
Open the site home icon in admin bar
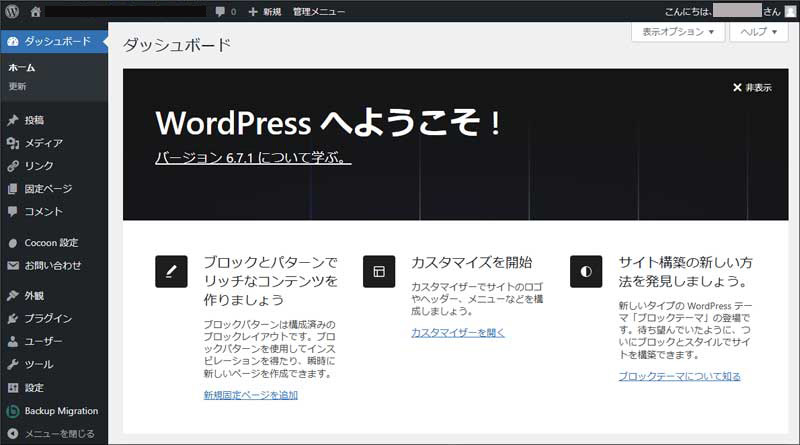click(36, 11)
